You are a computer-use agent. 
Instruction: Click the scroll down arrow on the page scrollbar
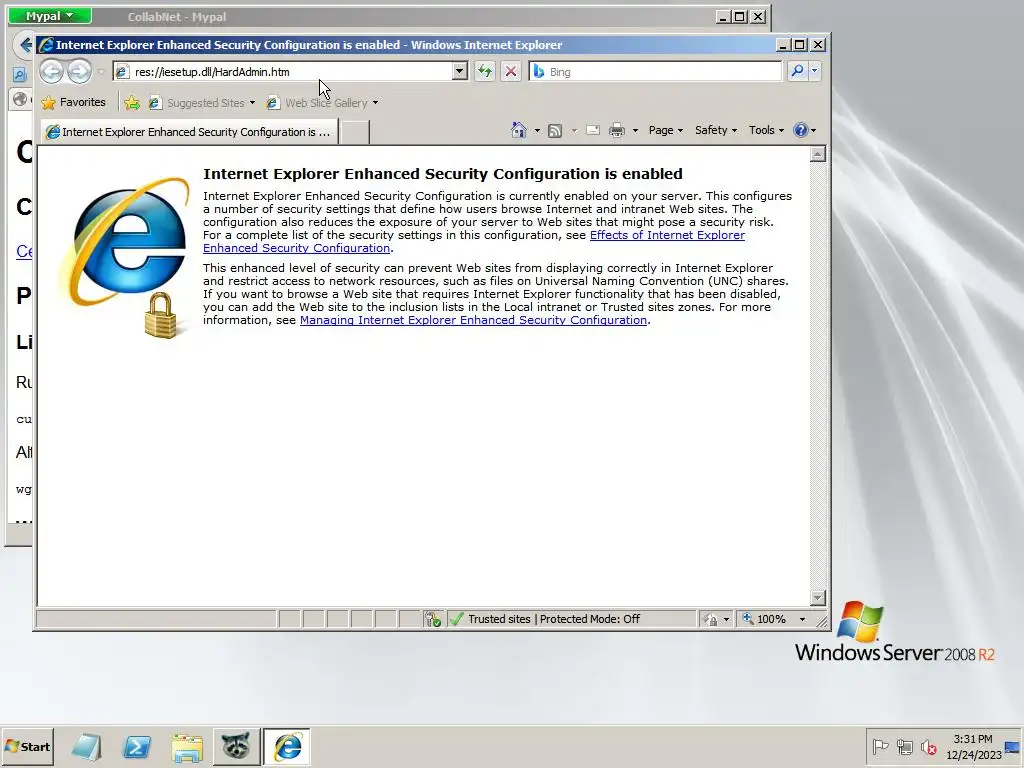(x=818, y=598)
